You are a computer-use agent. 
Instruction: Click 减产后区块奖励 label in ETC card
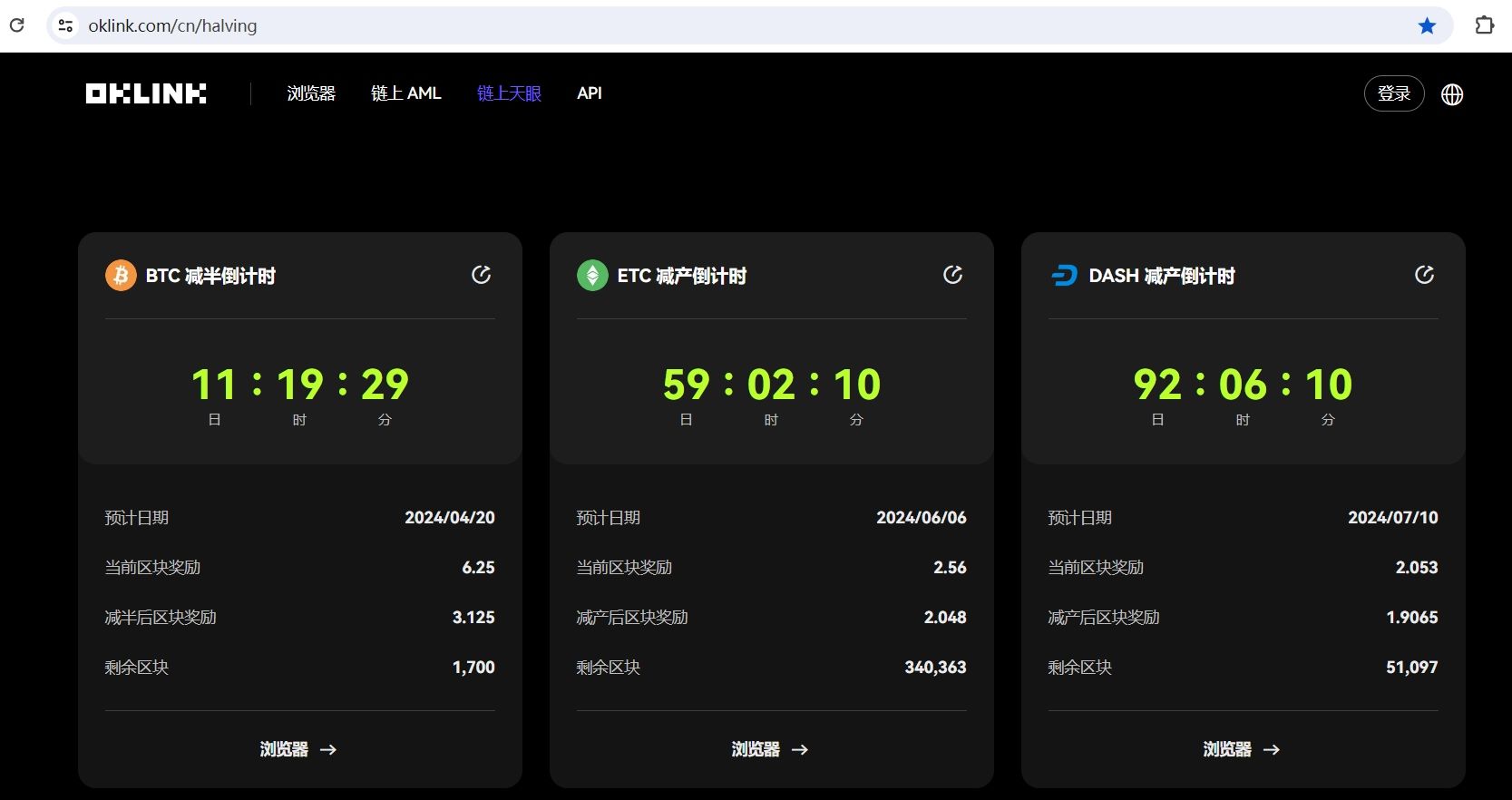click(x=632, y=618)
